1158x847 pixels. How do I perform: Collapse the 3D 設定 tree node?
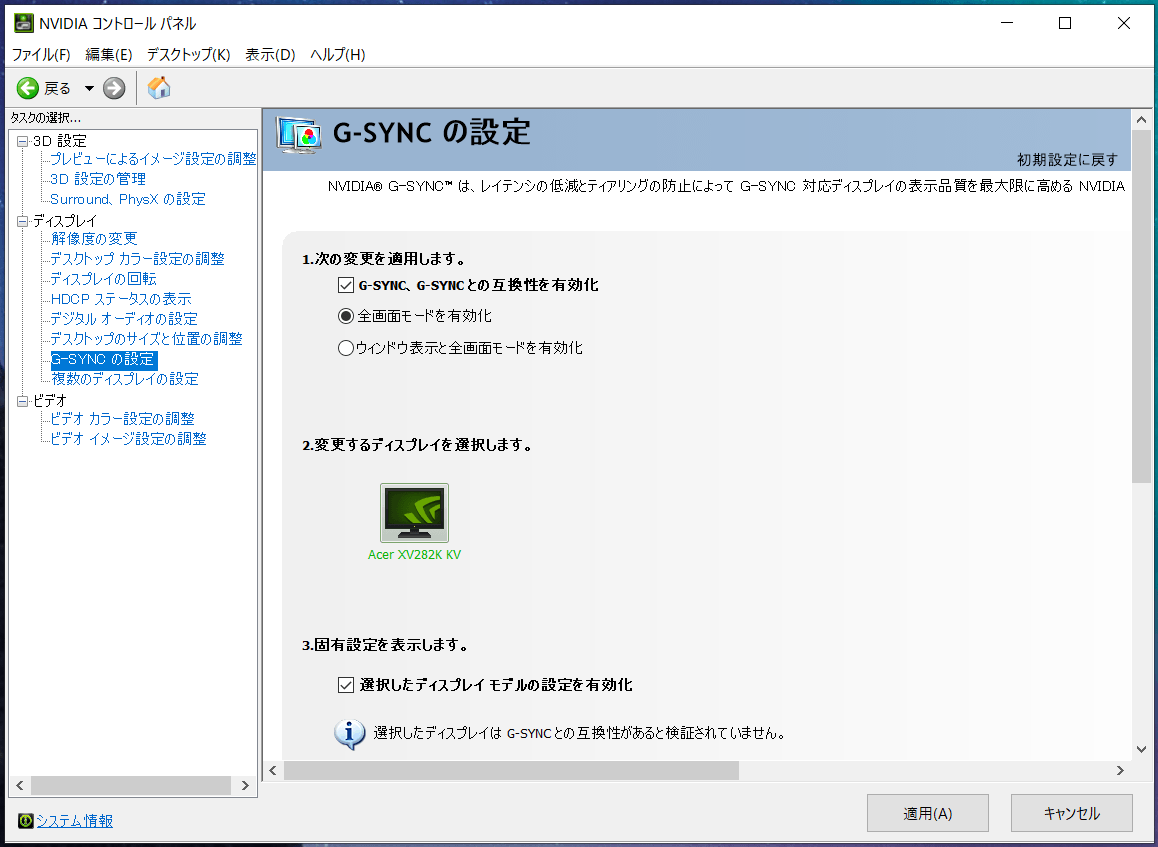click(x=23, y=141)
